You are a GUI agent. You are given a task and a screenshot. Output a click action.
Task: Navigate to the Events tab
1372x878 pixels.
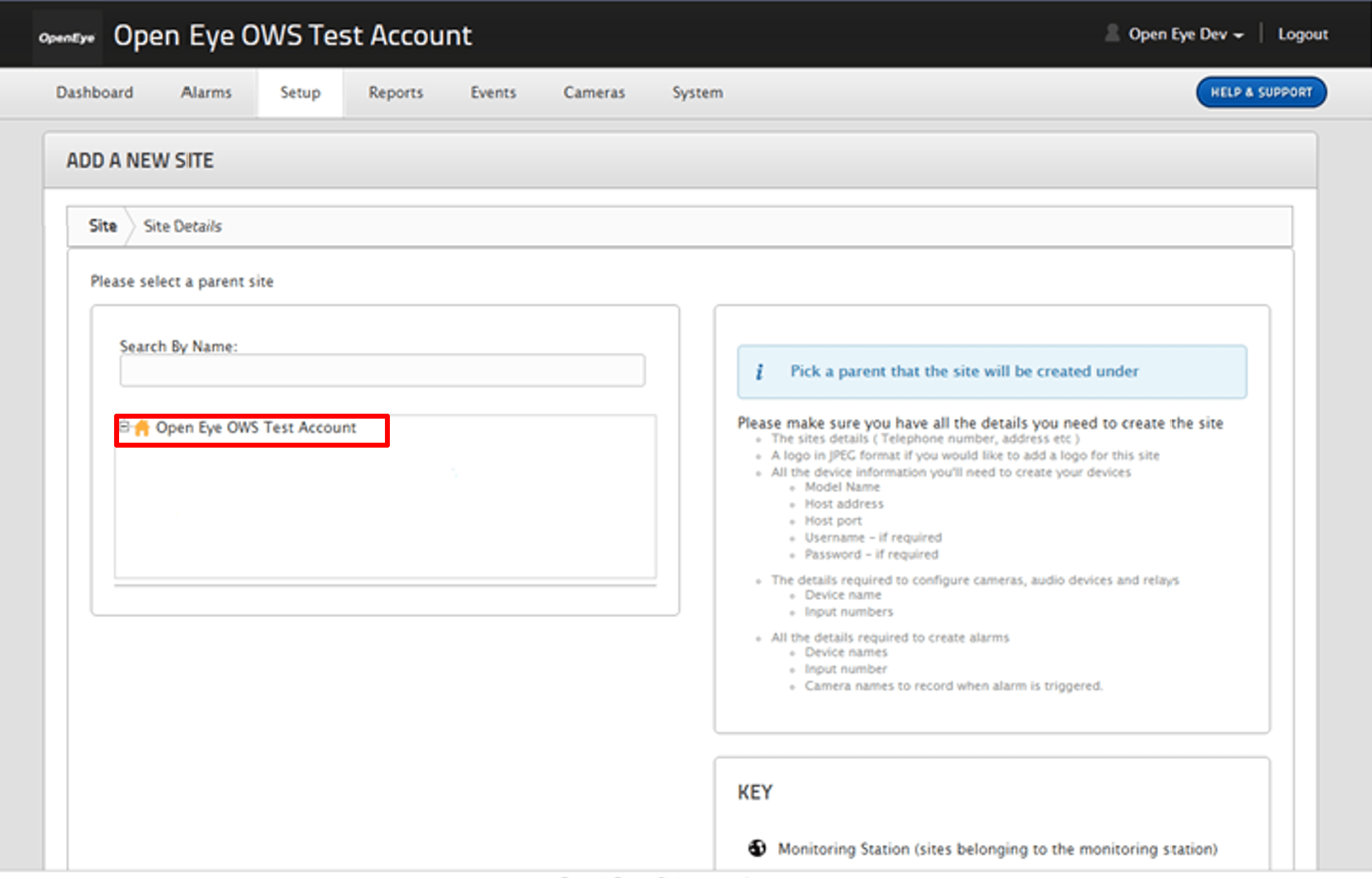(493, 92)
